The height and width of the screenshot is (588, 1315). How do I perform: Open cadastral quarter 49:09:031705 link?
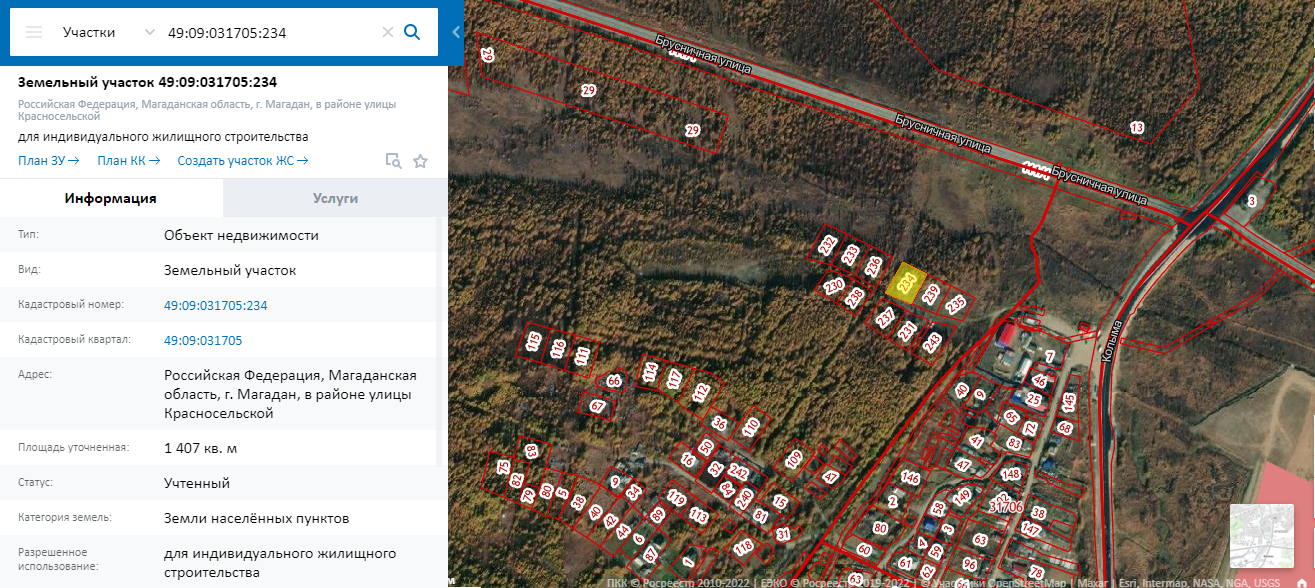[203, 340]
